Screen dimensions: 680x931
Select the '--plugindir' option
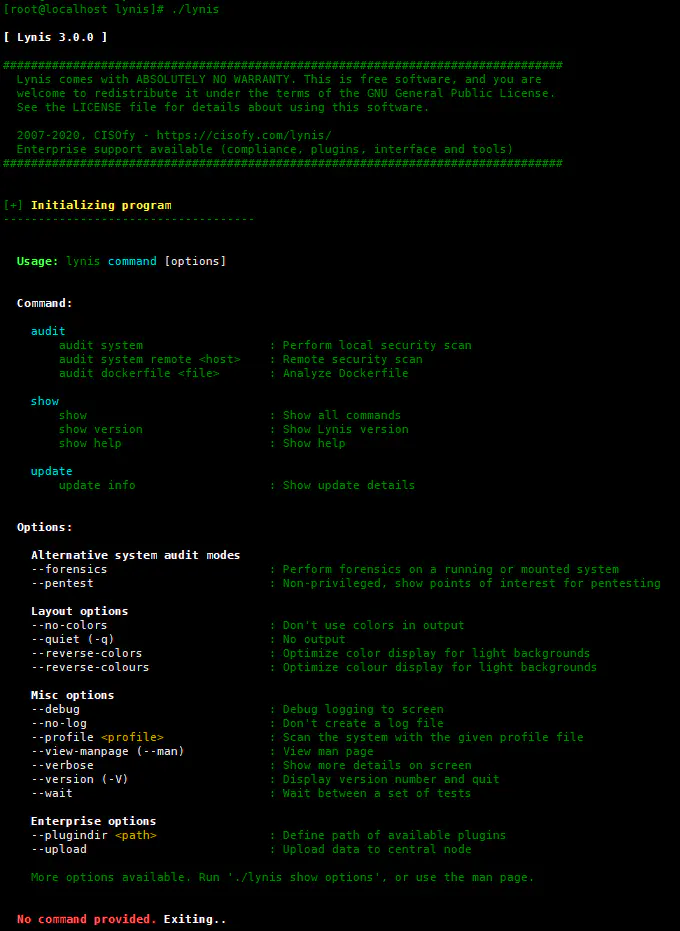(69, 836)
